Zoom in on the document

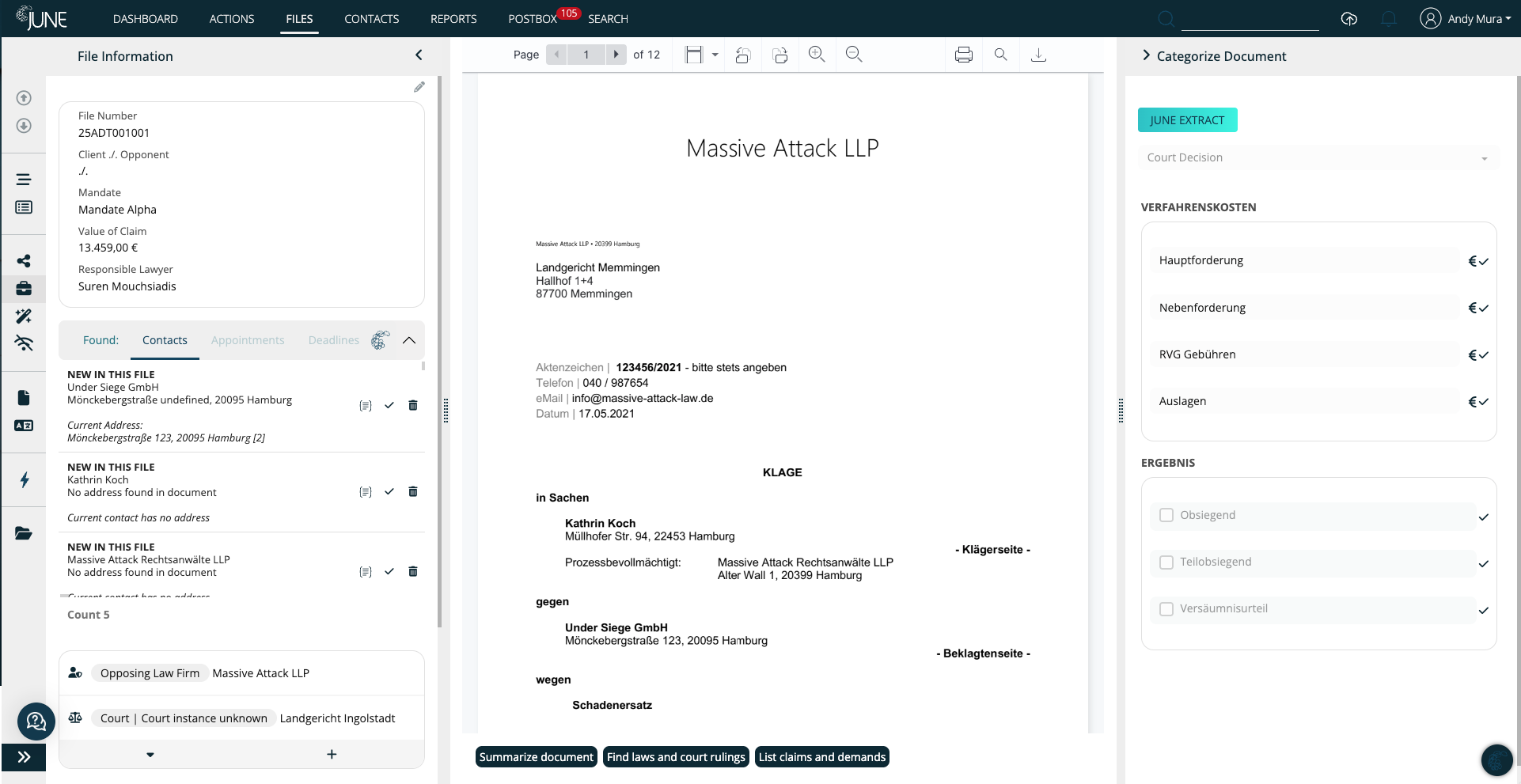[x=817, y=54]
